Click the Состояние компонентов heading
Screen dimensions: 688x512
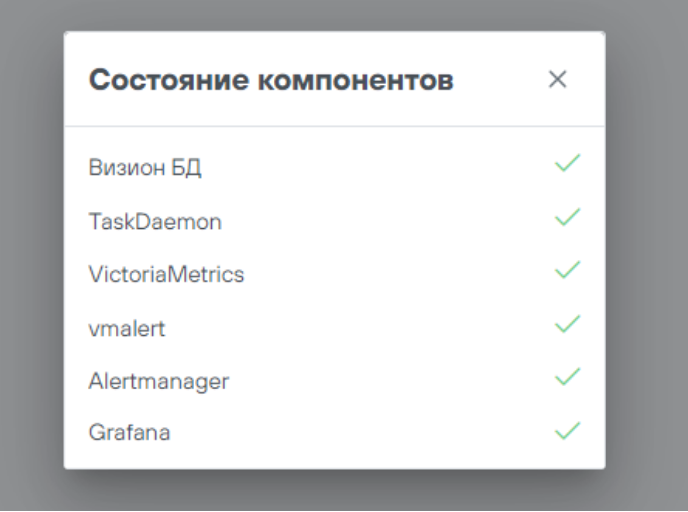tap(271, 80)
